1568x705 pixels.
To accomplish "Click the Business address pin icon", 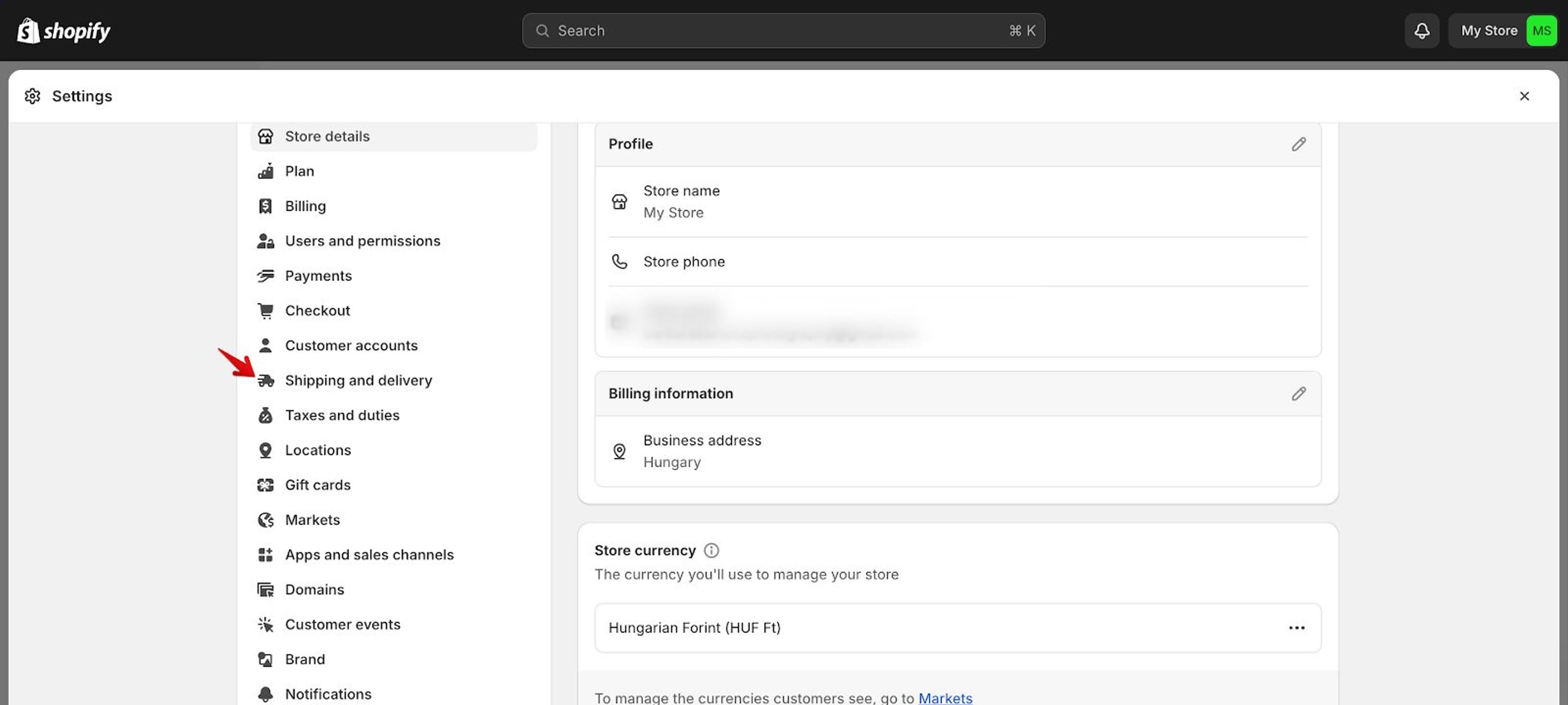I will 619,451.
